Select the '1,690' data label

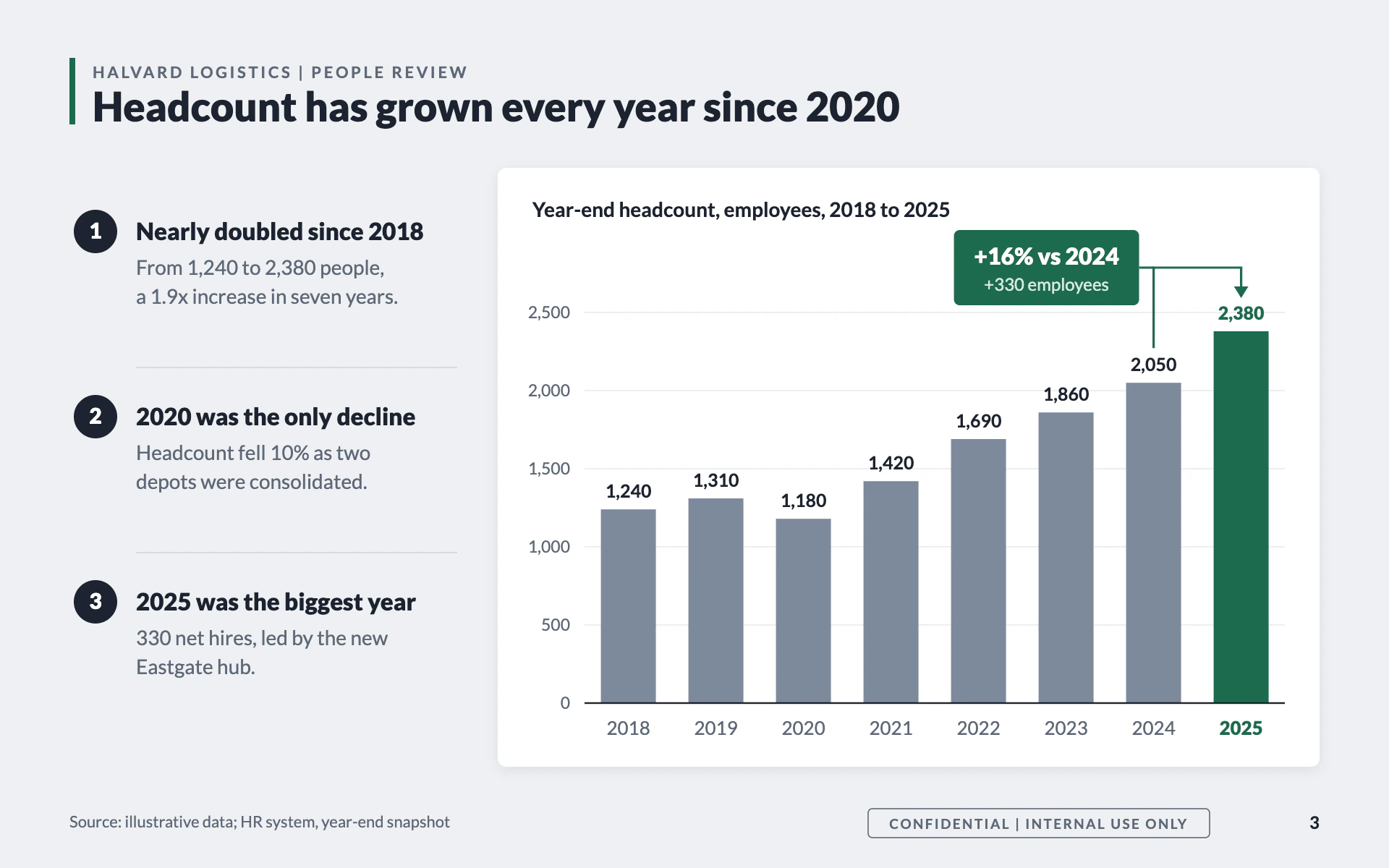tap(978, 421)
